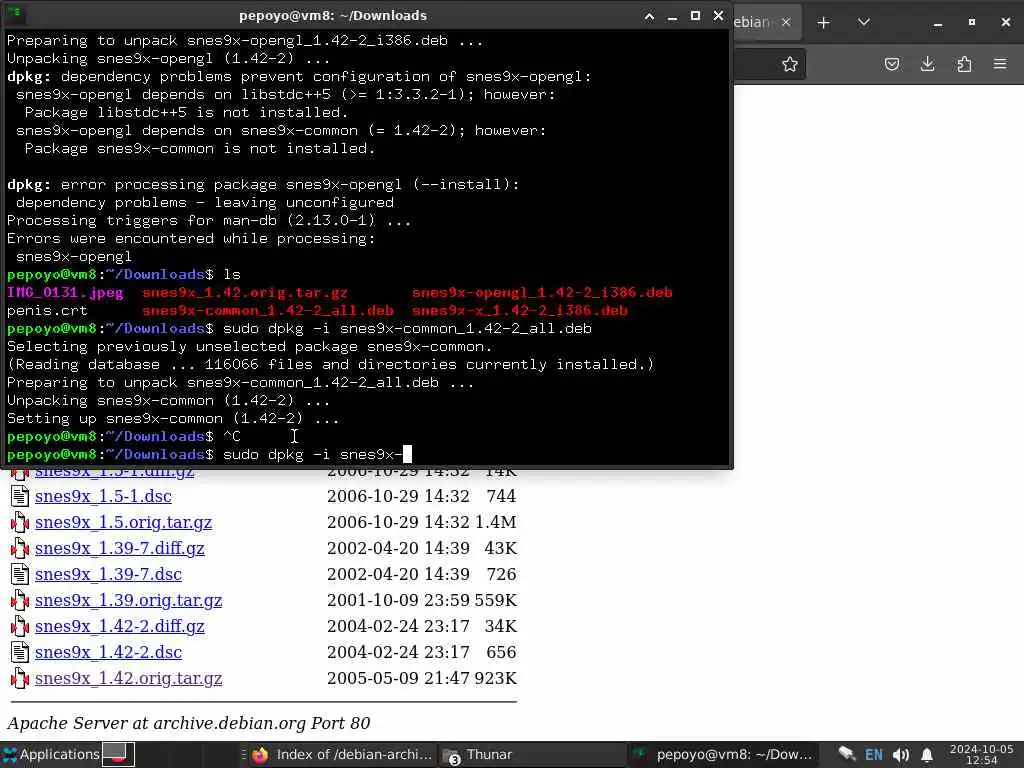
Task: Click archive icon beside snes9x_1.42-2.diff.gz
Action: [20, 626]
